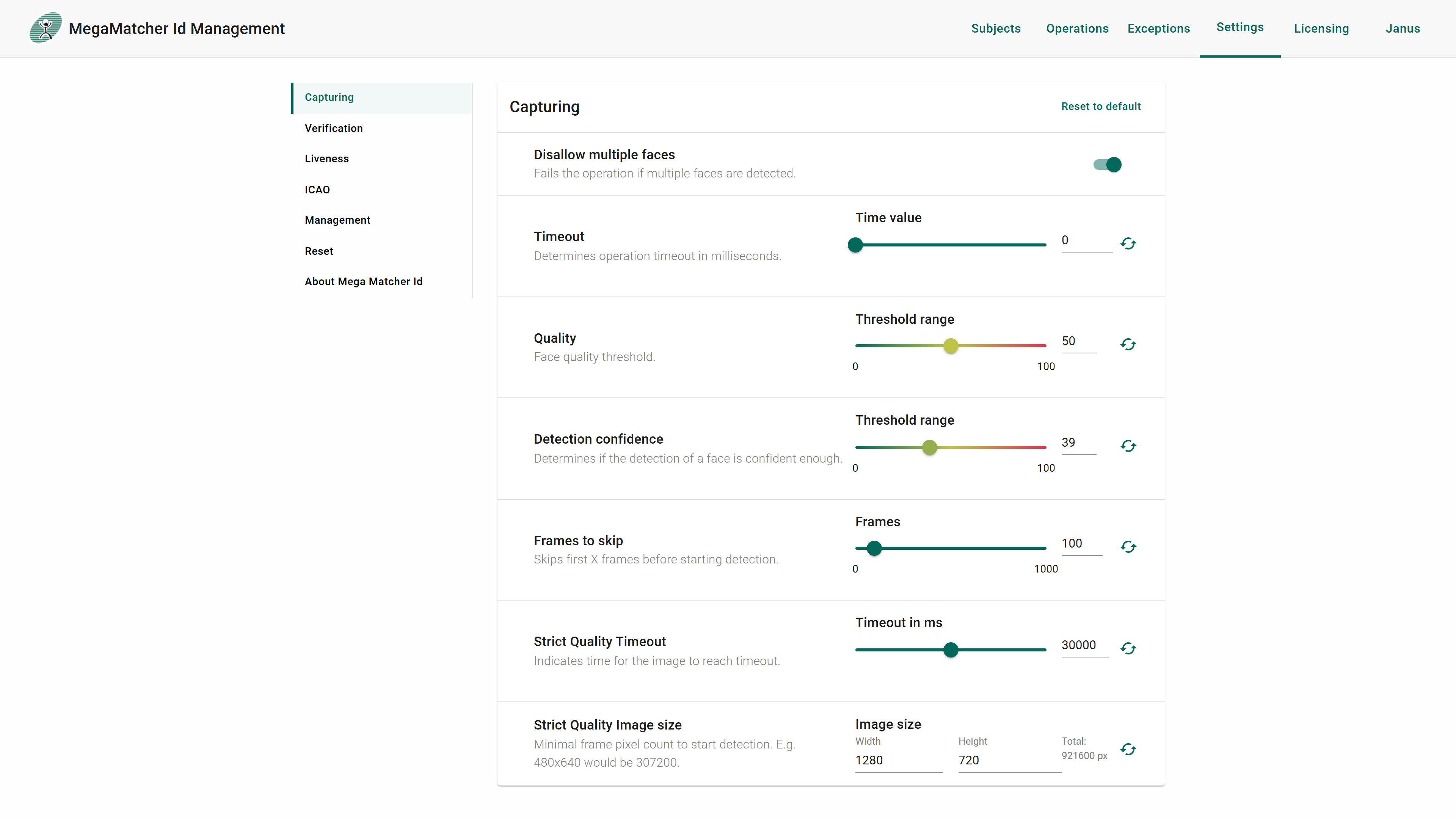Click the Detection confidence label
Screen dimensions: 1456x819
pyautogui.click(x=598, y=439)
